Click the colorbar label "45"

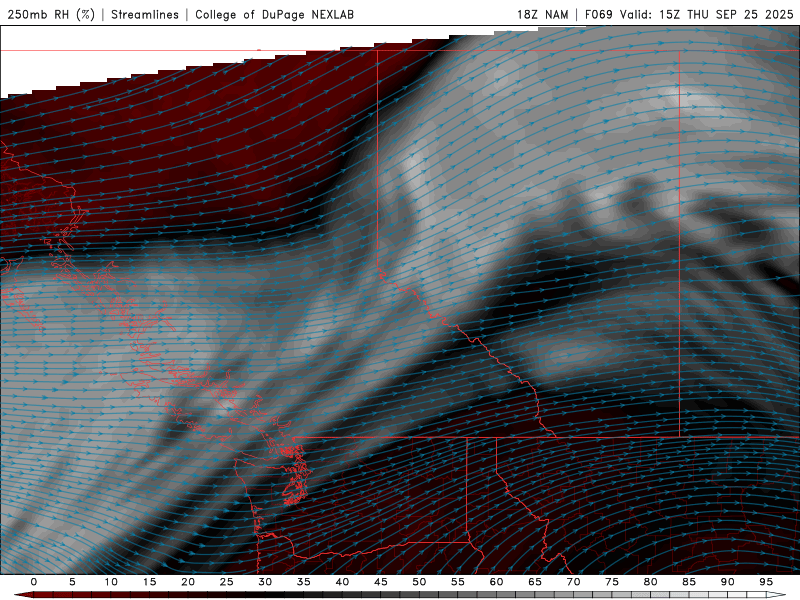[x=381, y=582]
